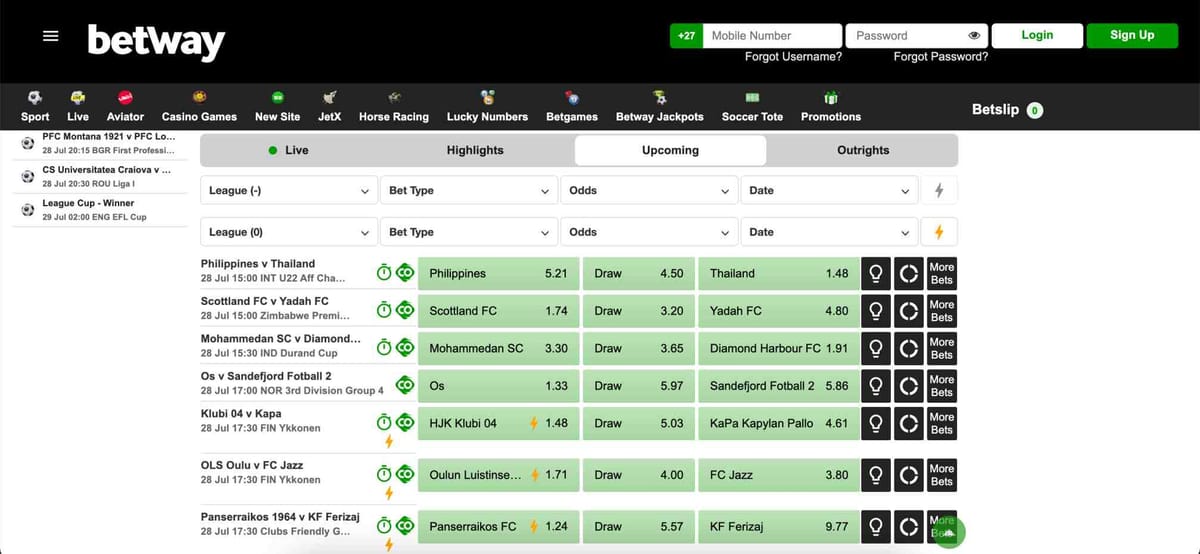
Task: Open the first row Bet Type dropdown
Action: 468,190
